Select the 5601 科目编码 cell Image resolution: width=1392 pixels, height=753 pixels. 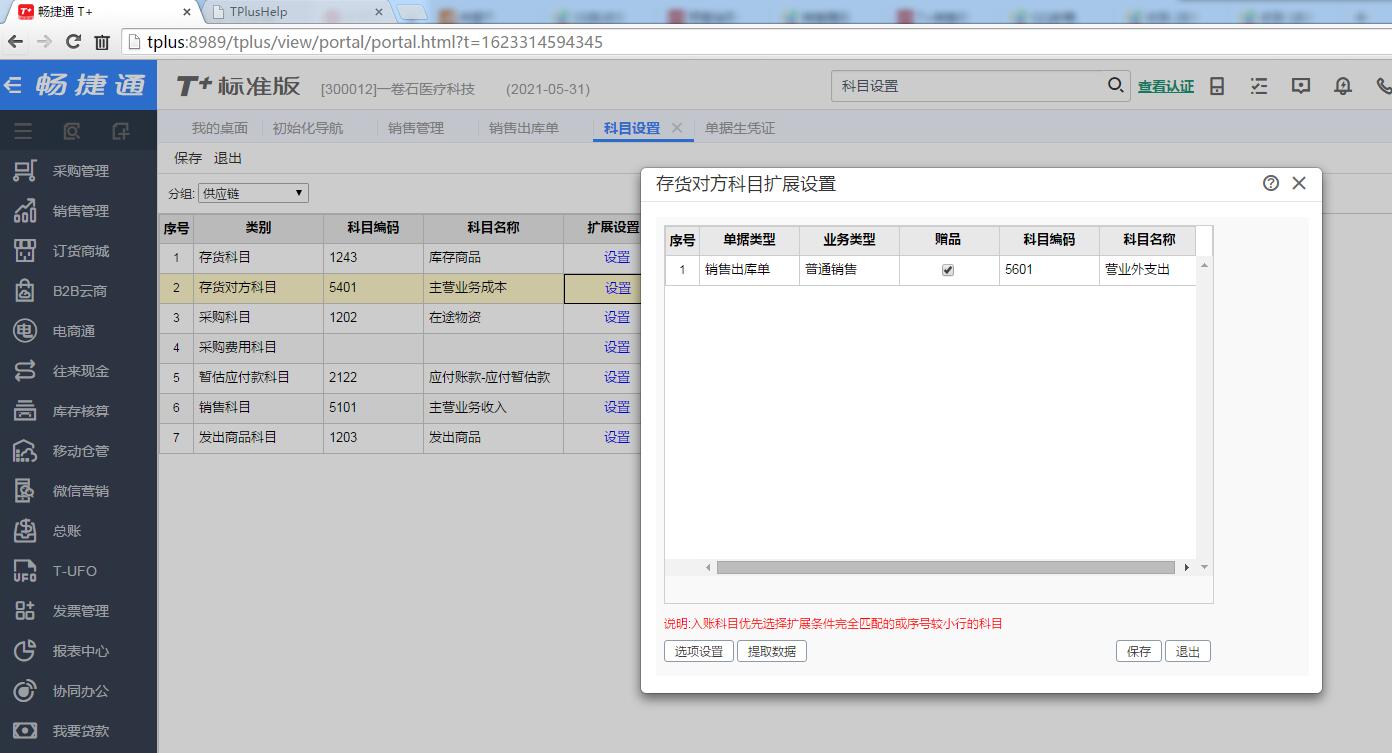(1049, 270)
